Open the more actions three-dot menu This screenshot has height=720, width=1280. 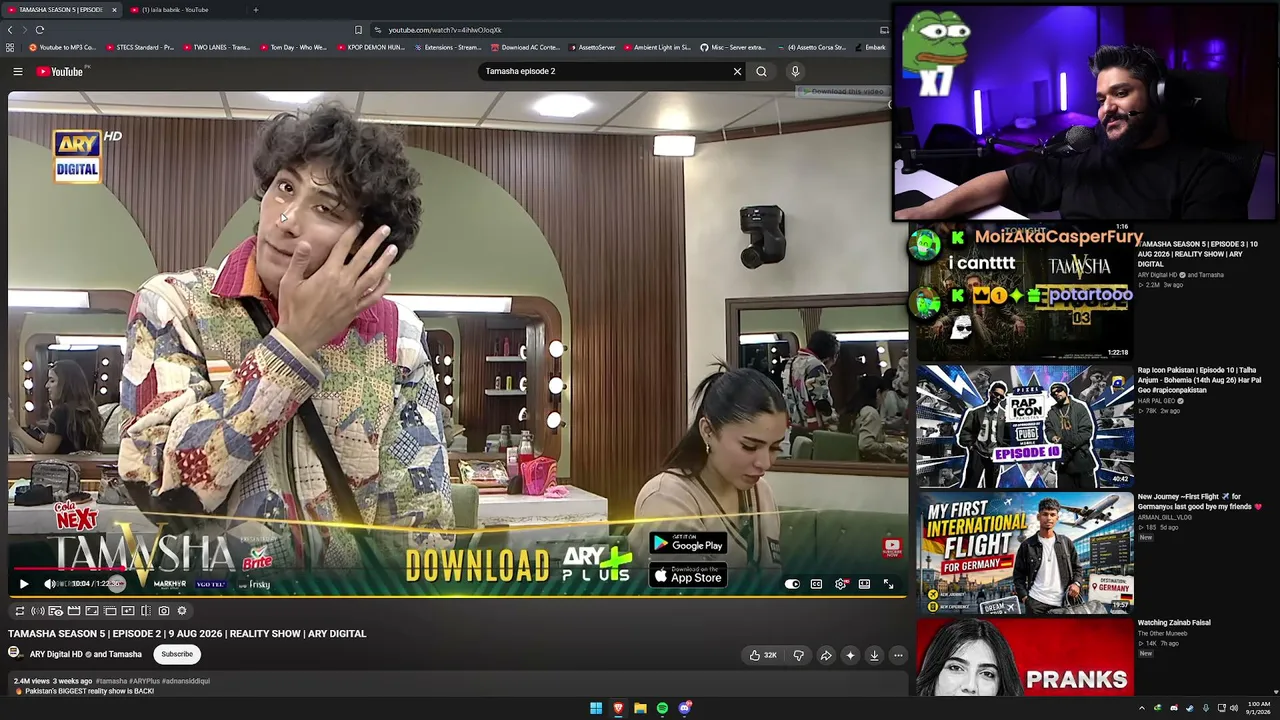[x=898, y=655]
